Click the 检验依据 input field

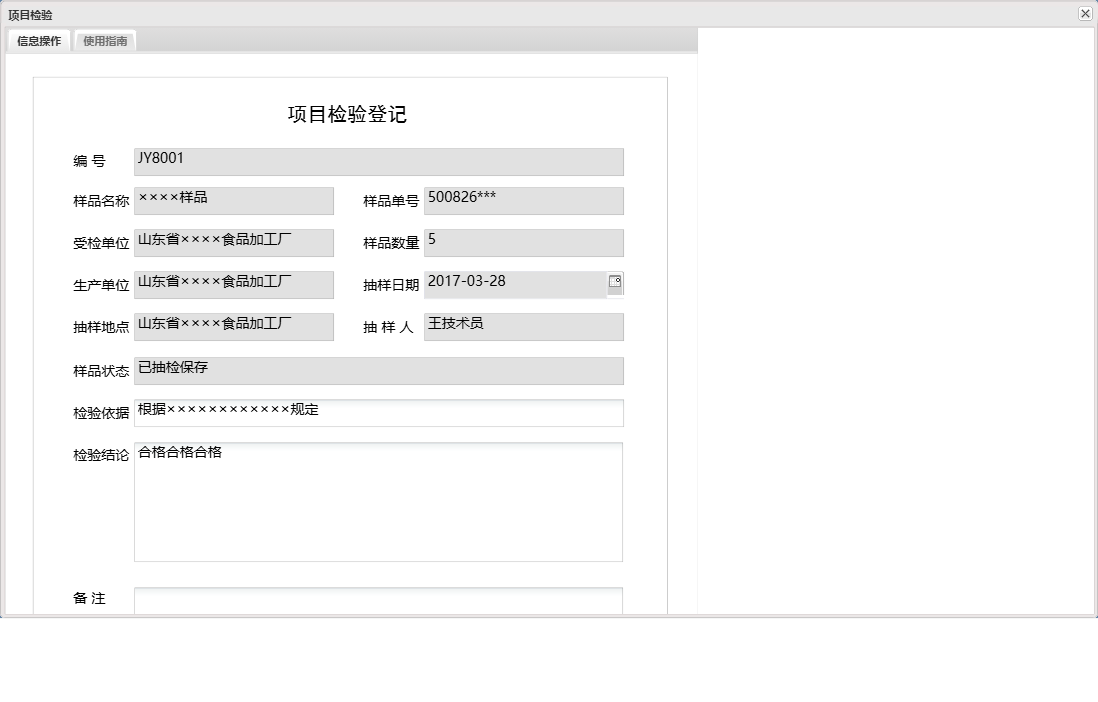click(x=377, y=412)
